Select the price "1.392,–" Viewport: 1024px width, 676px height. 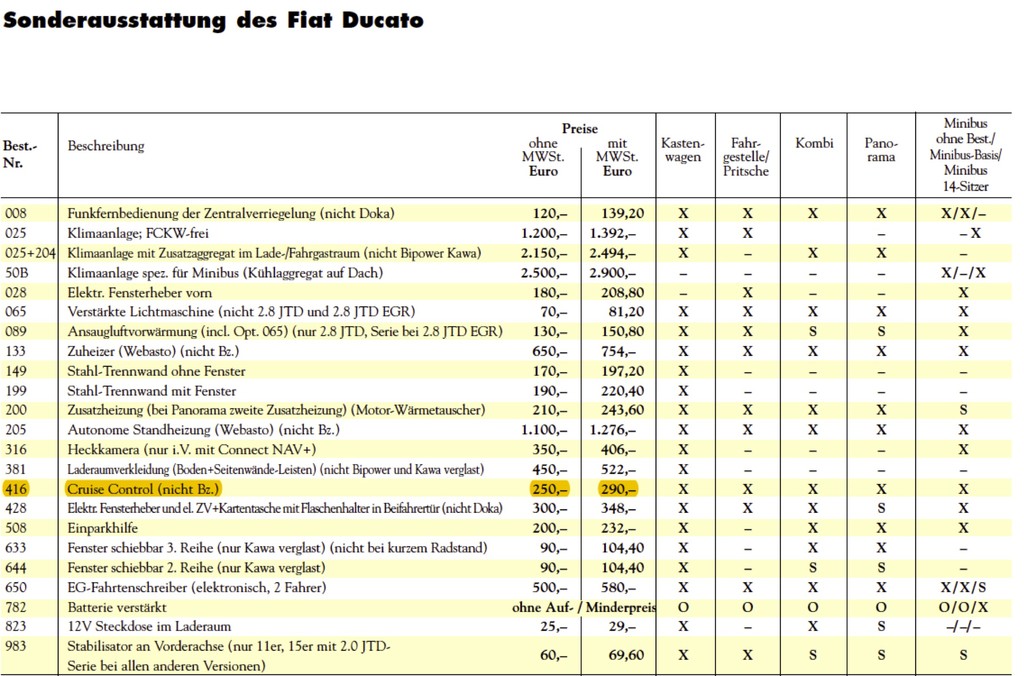(613, 233)
